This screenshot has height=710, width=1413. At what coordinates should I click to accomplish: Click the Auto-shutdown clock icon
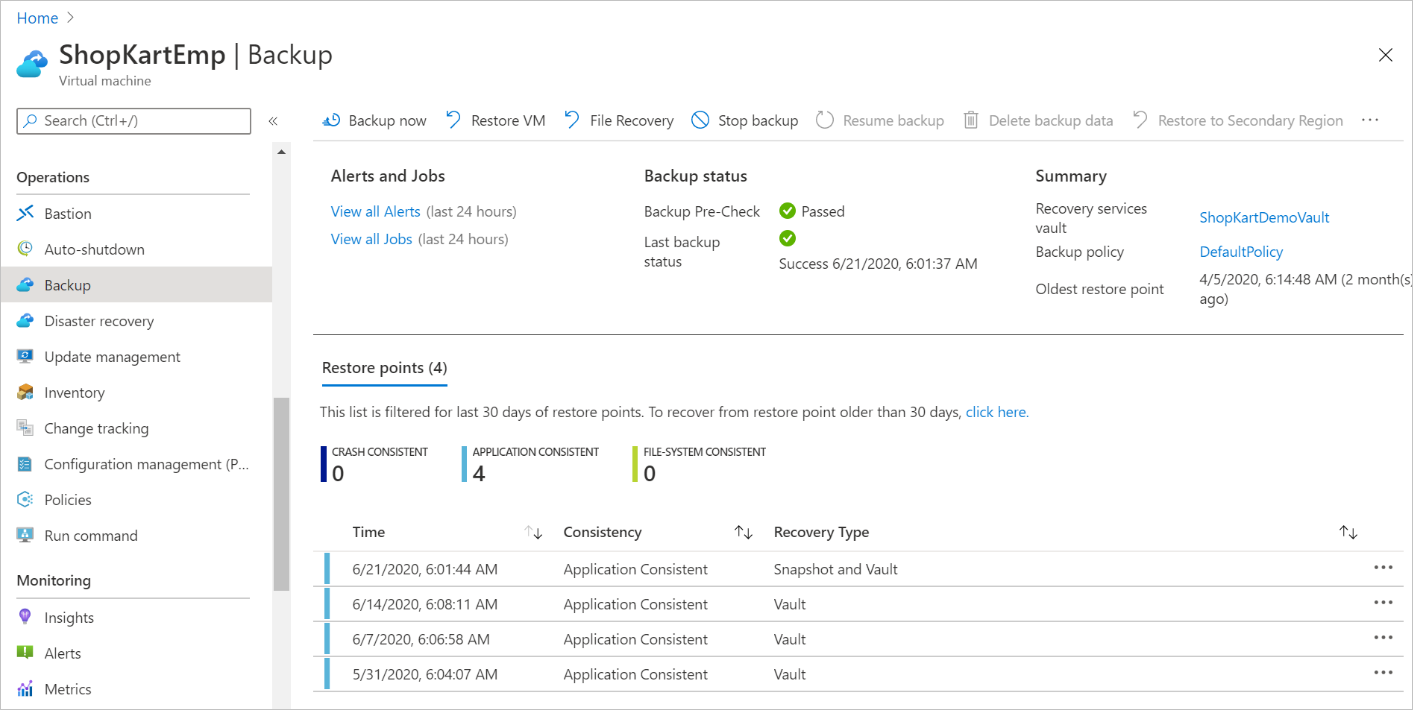click(25, 249)
